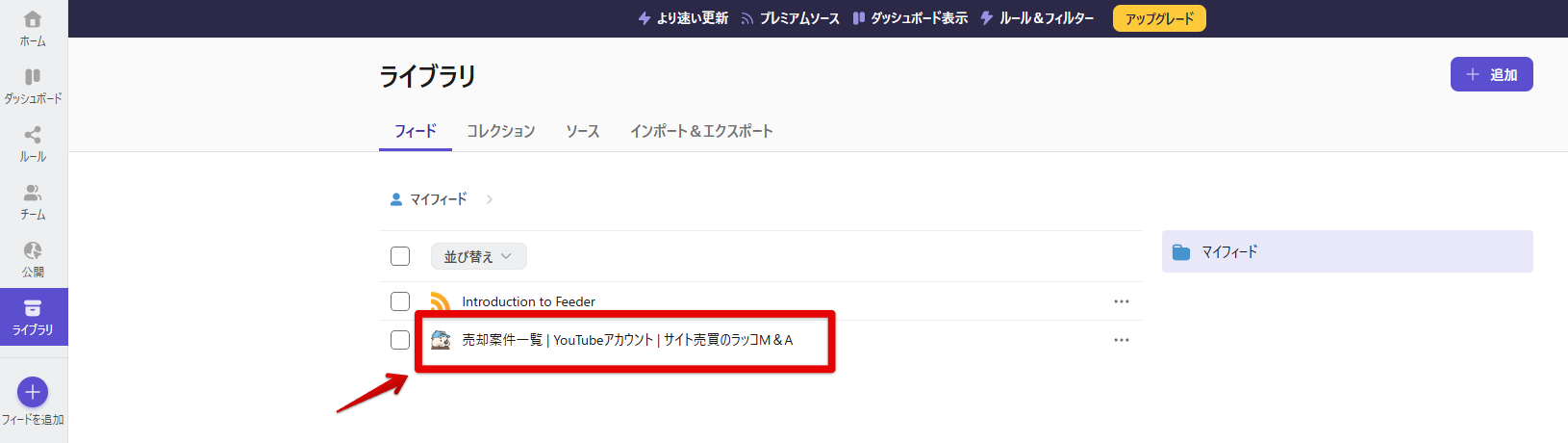
Task: Open the ルール sidebar item
Action: pyautogui.click(x=33, y=143)
